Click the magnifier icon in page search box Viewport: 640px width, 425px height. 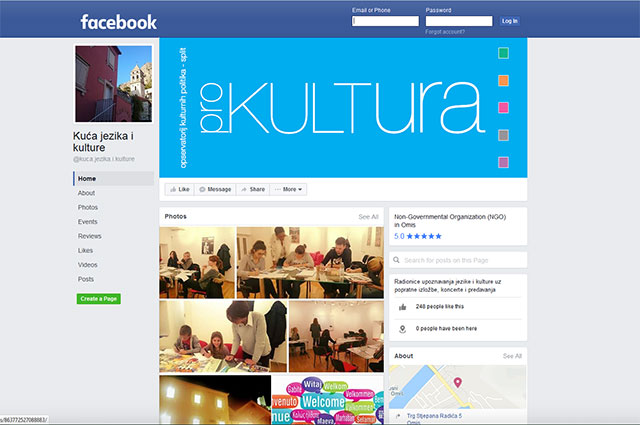pos(398,261)
